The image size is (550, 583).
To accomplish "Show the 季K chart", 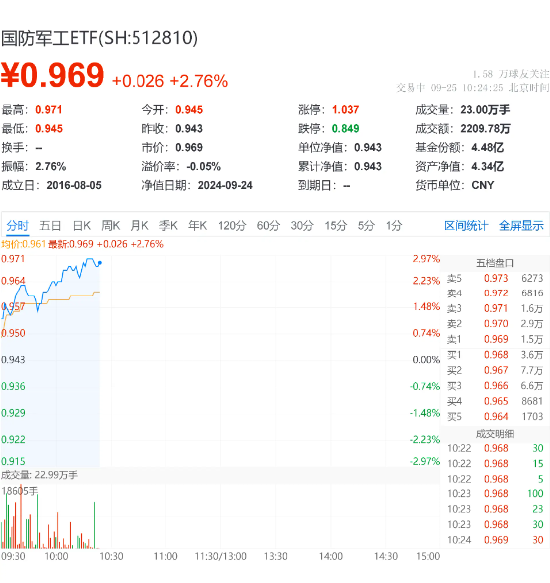I will point(168,225).
